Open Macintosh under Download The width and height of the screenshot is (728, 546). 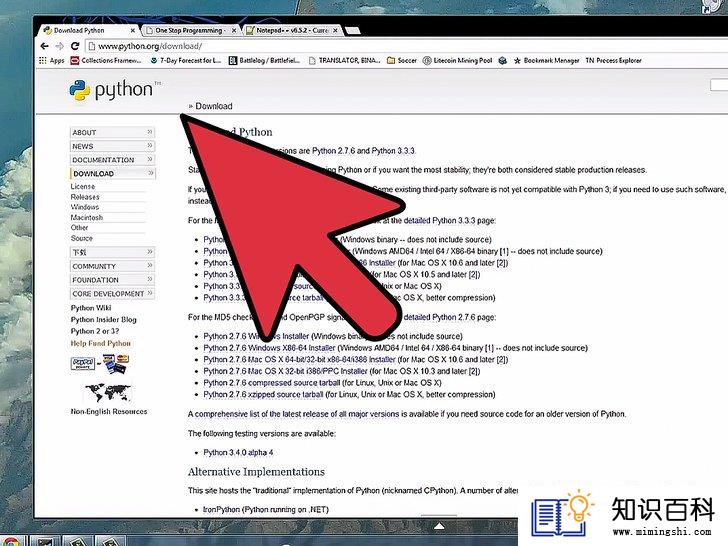click(x=87, y=217)
